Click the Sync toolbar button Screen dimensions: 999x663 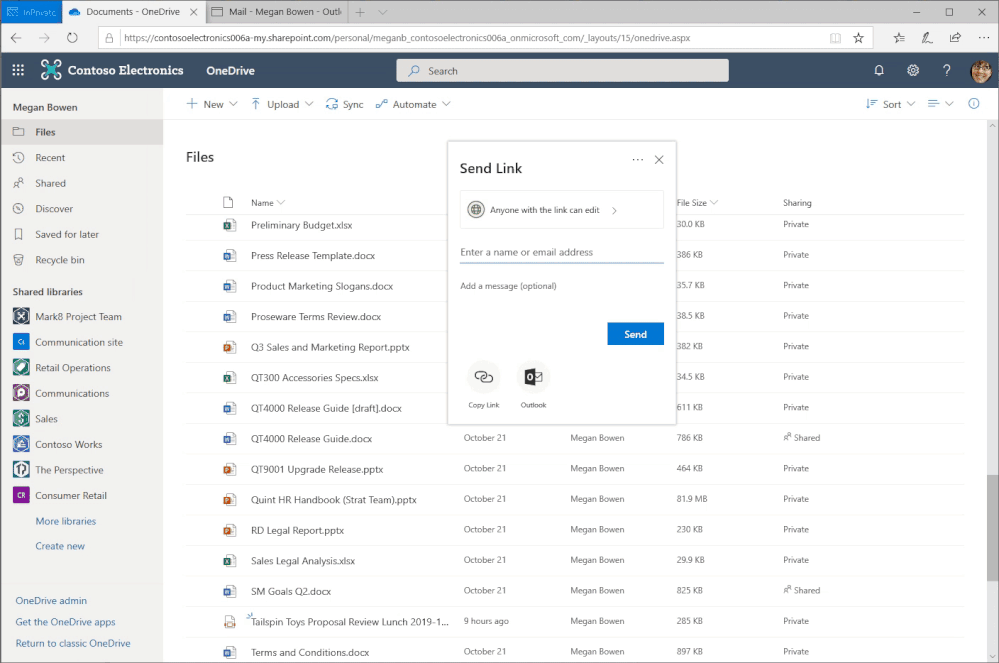[344, 104]
